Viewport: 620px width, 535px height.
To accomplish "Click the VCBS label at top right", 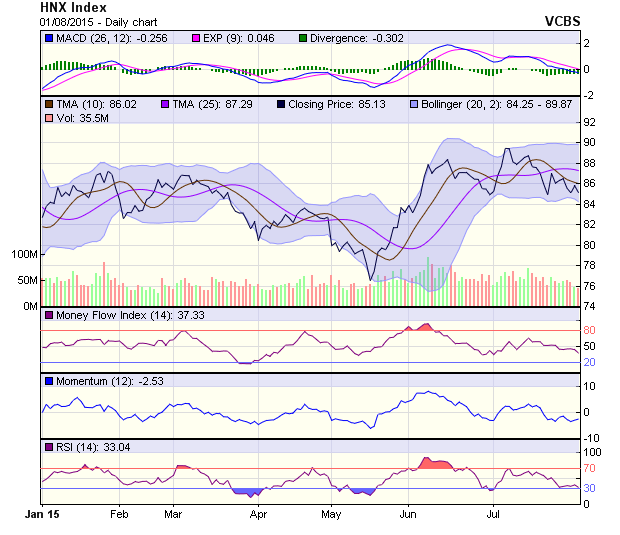I will pos(561,21).
